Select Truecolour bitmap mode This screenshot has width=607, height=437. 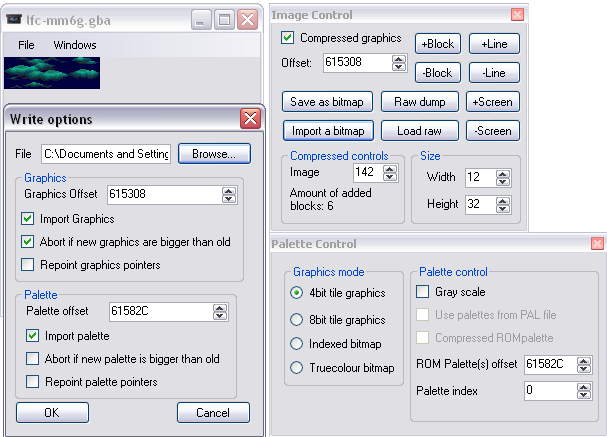[296, 368]
